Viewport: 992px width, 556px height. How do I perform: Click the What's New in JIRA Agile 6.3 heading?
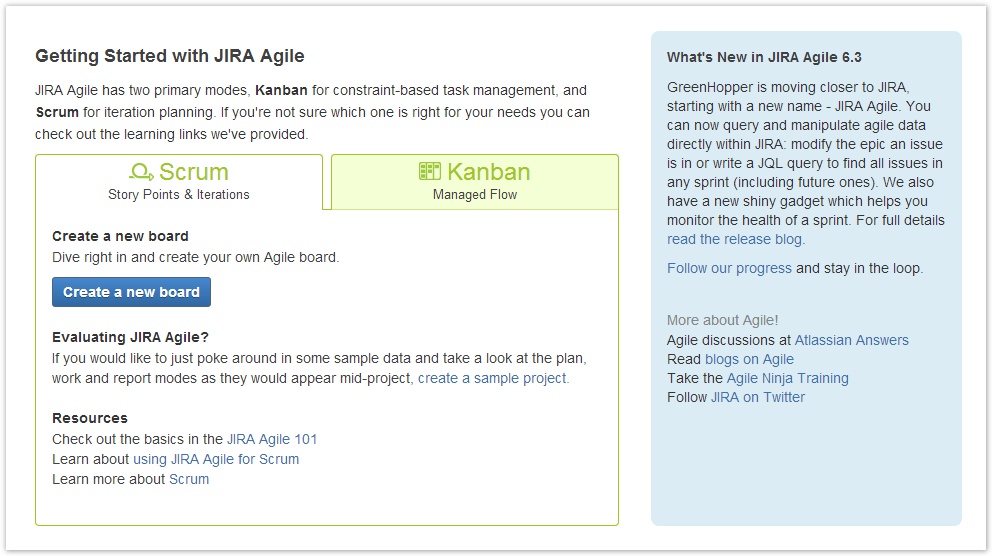coord(764,58)
